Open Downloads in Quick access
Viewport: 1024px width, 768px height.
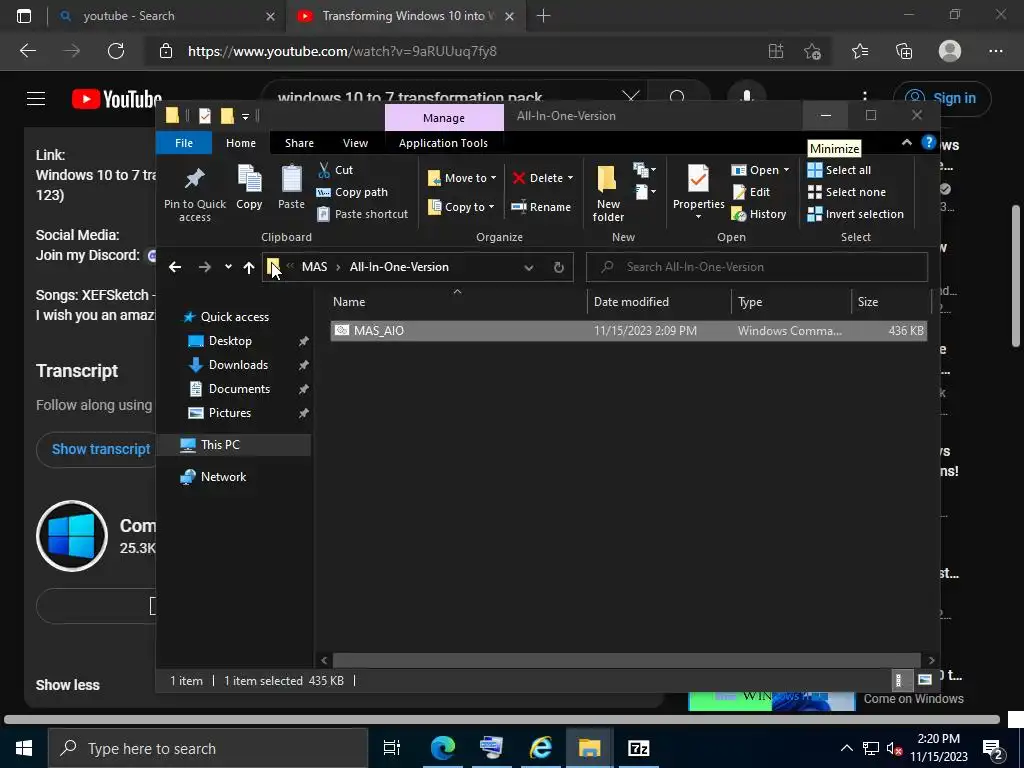(x=238, y=365)
